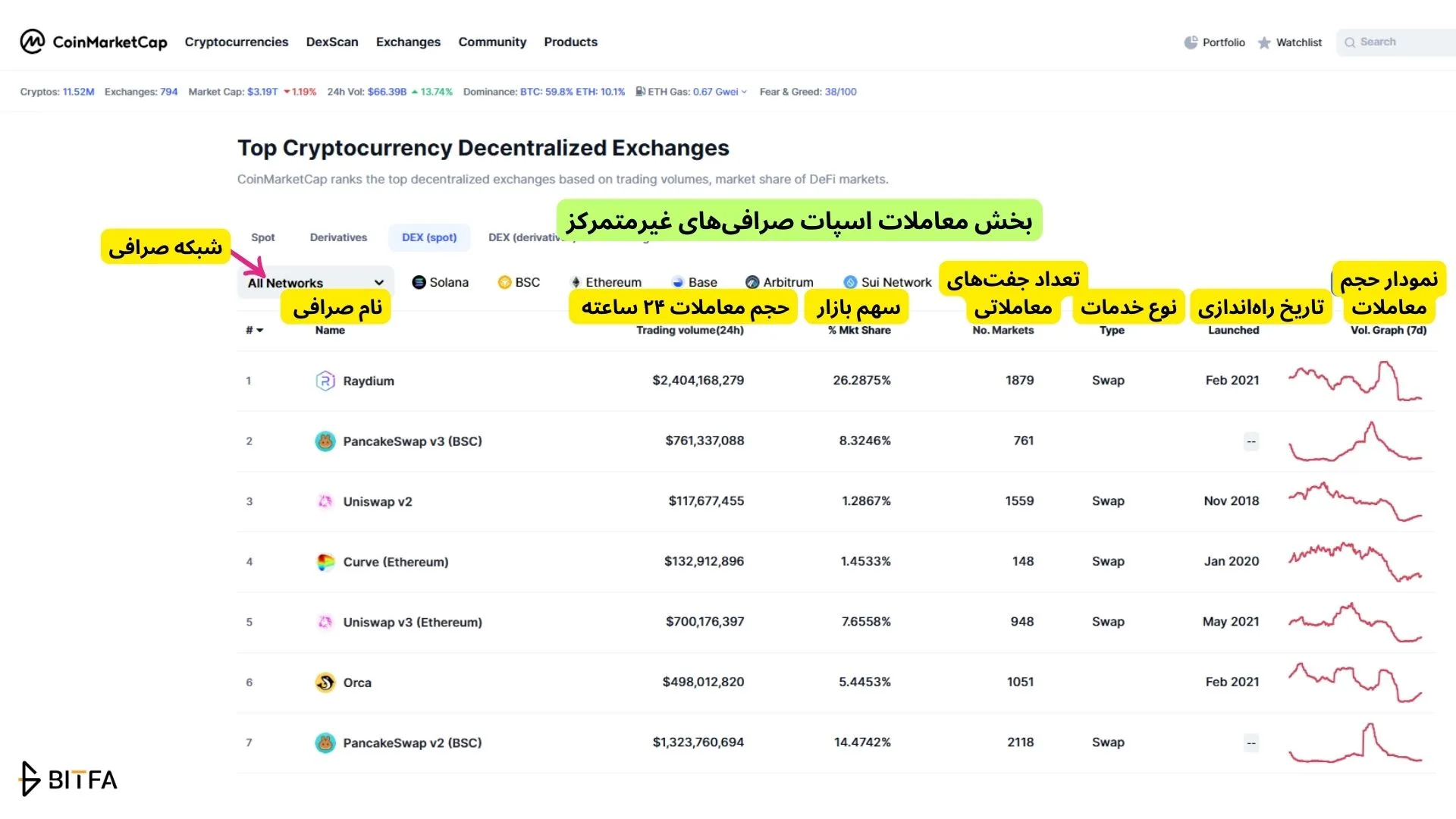Click the BSC network icon

pos(504,282)
